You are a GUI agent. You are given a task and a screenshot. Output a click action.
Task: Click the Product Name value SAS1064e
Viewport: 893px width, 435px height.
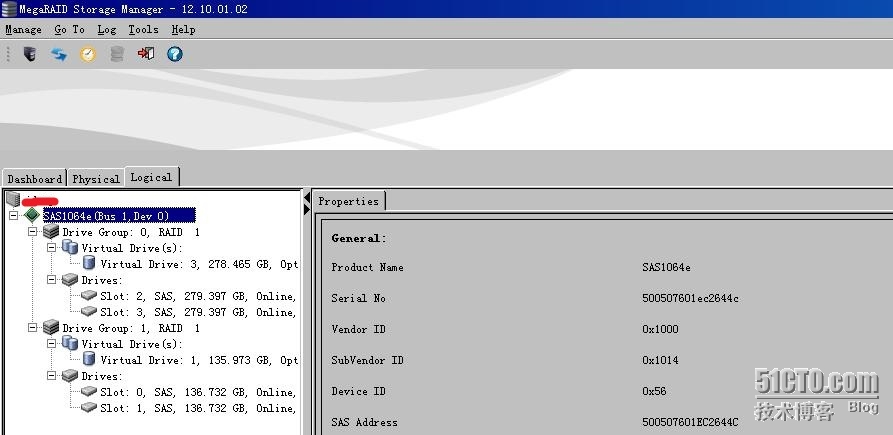click(666, 267)
